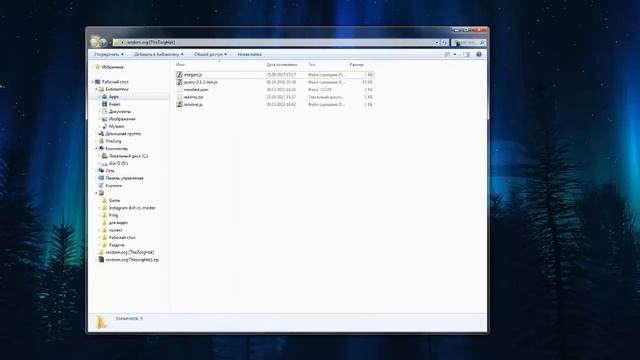Open the disc D (D:) drive icon
This screenshot has width=640, height=360.
tap(104, 163)
